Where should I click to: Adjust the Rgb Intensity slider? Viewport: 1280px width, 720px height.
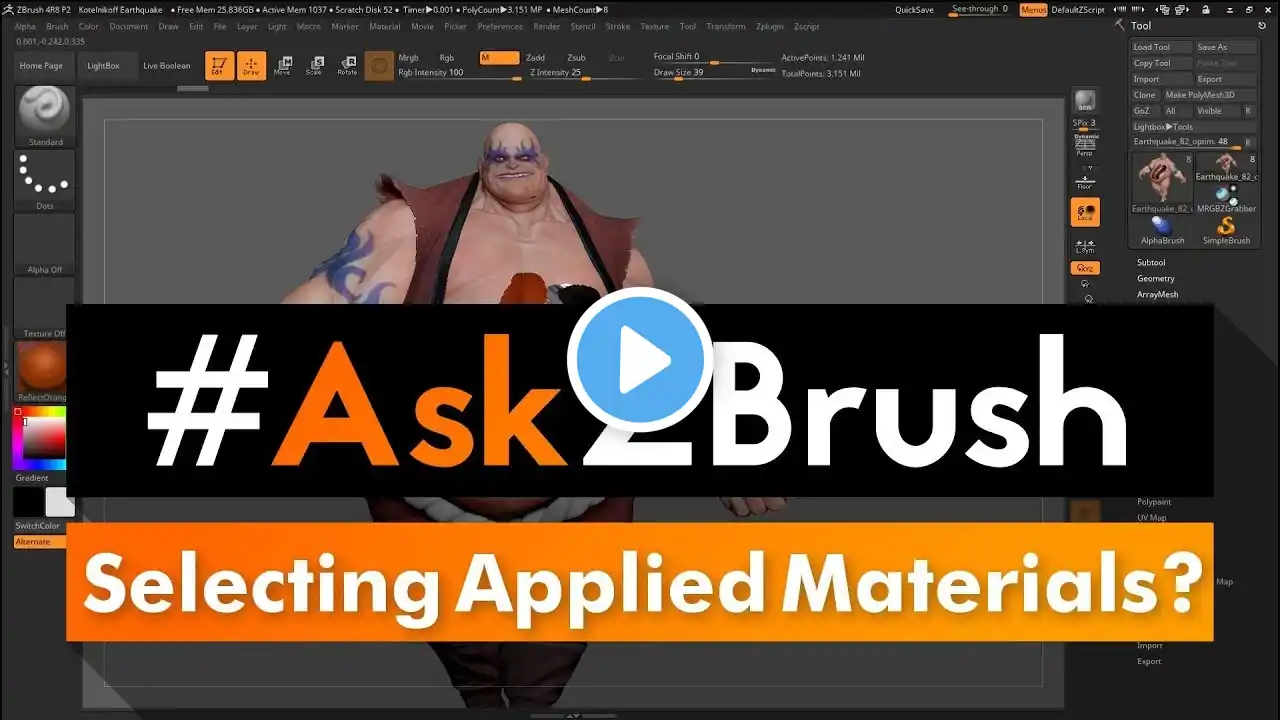[x=459, y=73]
